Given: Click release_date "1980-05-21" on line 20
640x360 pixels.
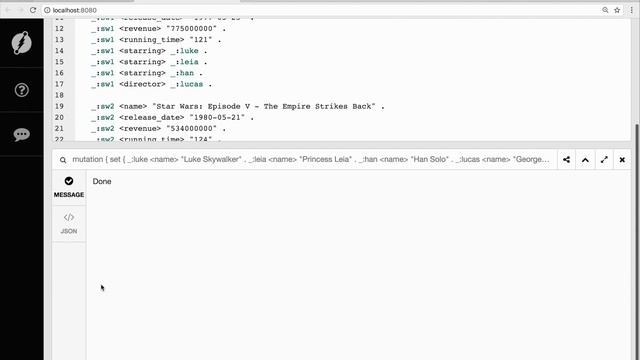Looking at the screenshot, I should pos(172,117).
